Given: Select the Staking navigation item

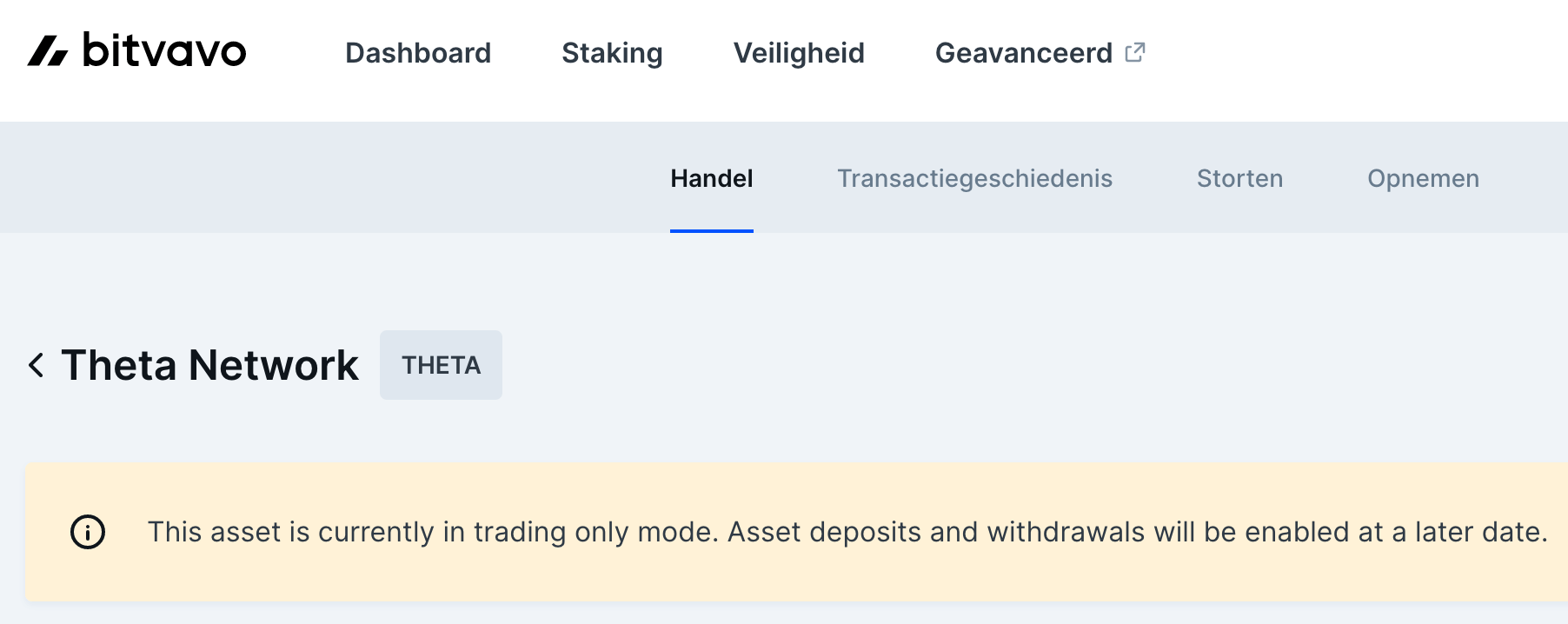Looking at the screenshot, I should [x=612, y=52].
